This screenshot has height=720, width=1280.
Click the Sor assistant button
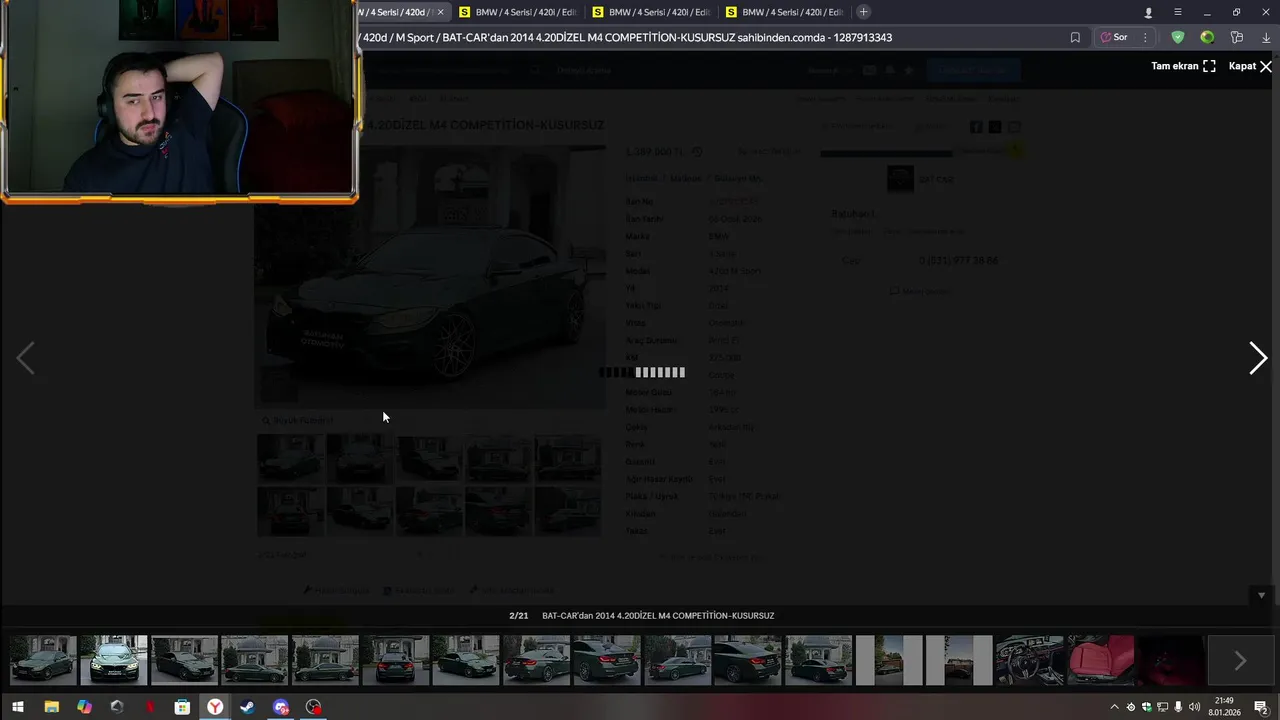pyautogui.click(x=1114, y=37)
